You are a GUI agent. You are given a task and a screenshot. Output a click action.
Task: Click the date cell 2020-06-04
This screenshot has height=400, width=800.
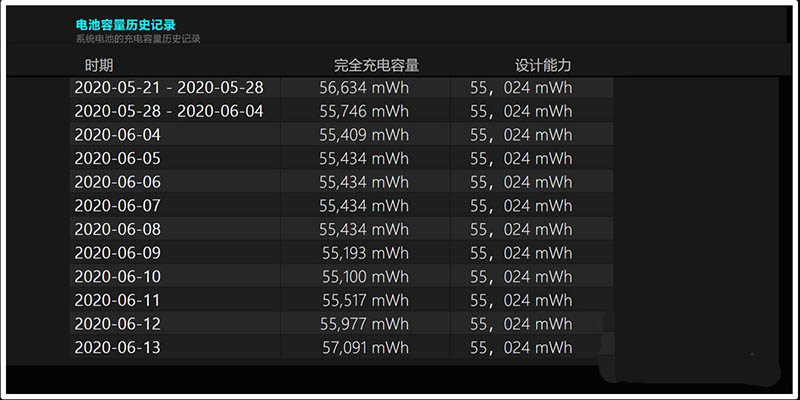click(x=117, y=135)
